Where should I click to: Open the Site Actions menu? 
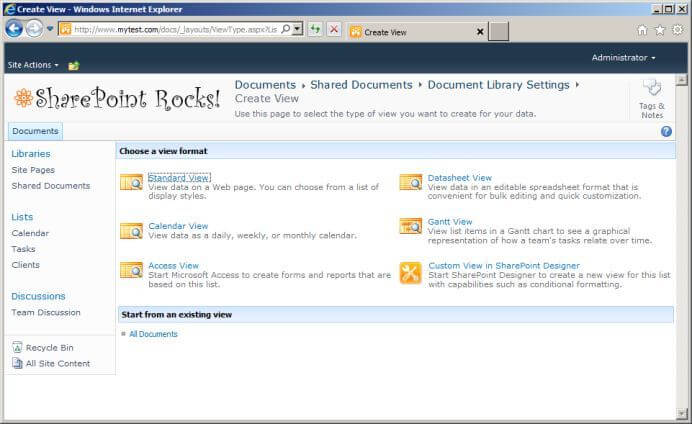click(33, 65)
